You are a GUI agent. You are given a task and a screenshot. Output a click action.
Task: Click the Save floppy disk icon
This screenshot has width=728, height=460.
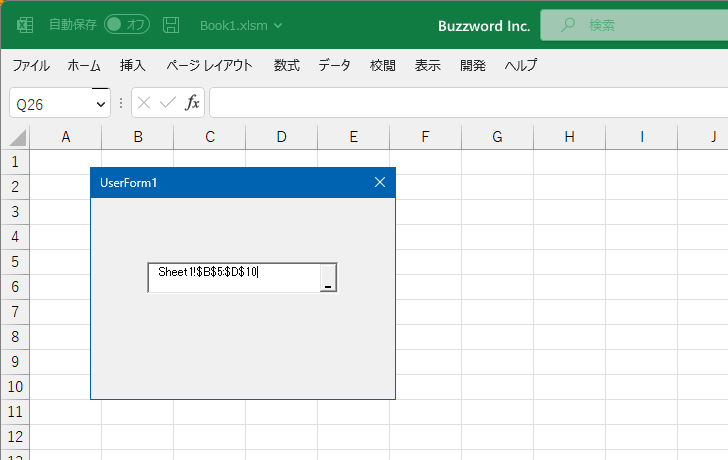[x=171, y=25]
